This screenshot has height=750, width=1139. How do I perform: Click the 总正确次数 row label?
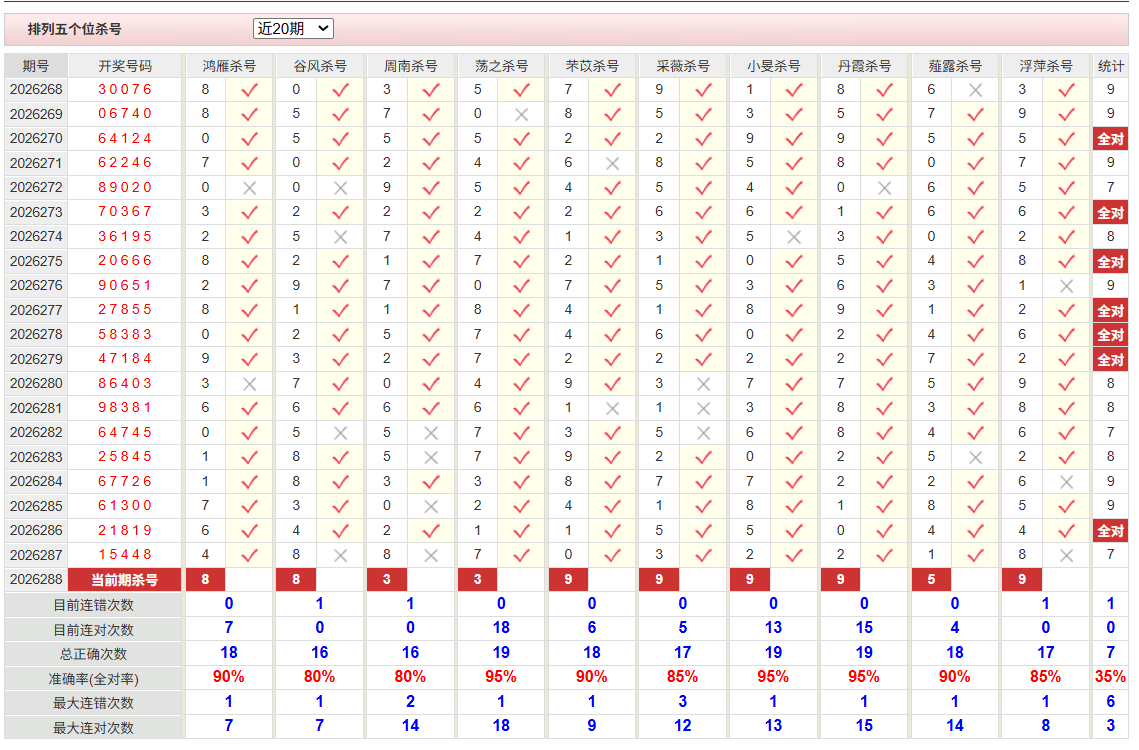pos(93,654)
